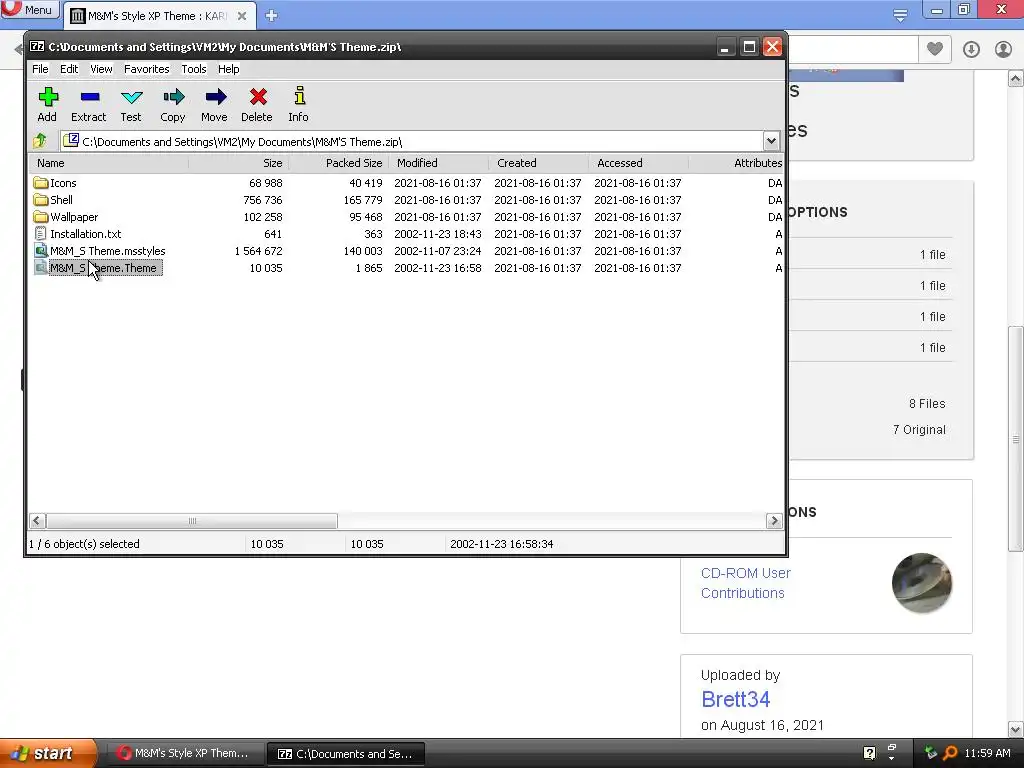Click the help icon in system tray

[869, 753]
